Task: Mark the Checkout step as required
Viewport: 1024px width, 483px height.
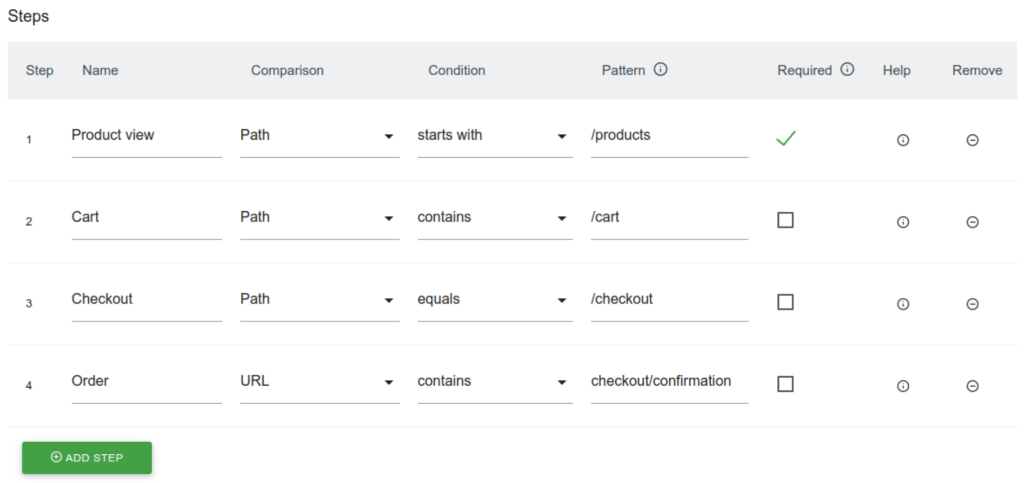Action: 785,302
